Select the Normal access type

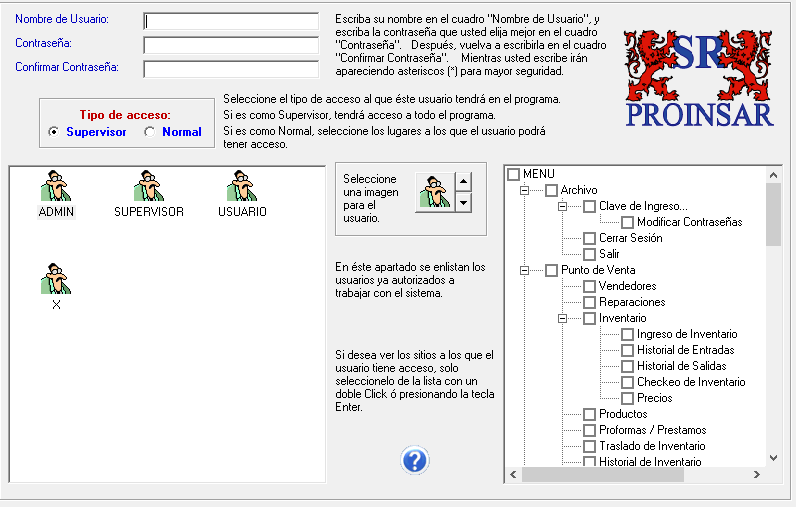(150, 132)
